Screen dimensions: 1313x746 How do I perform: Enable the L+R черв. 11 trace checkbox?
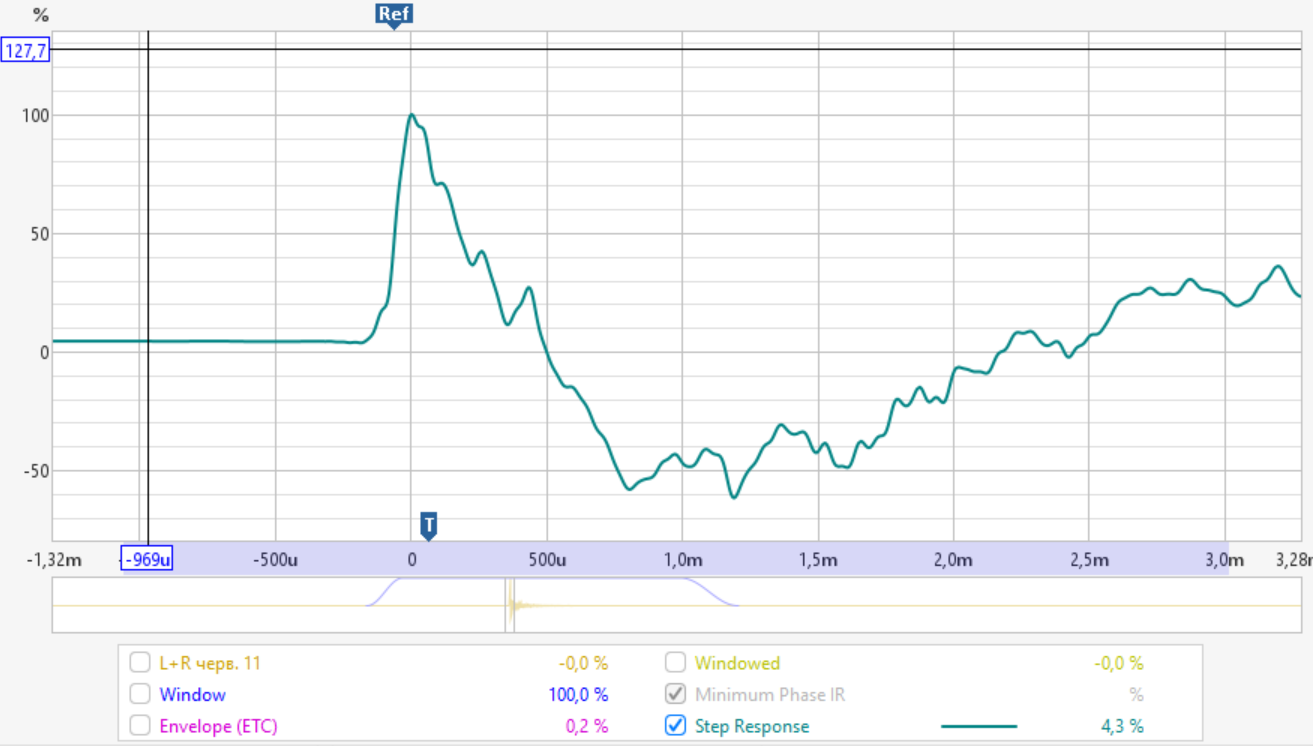tap(141, 663)
